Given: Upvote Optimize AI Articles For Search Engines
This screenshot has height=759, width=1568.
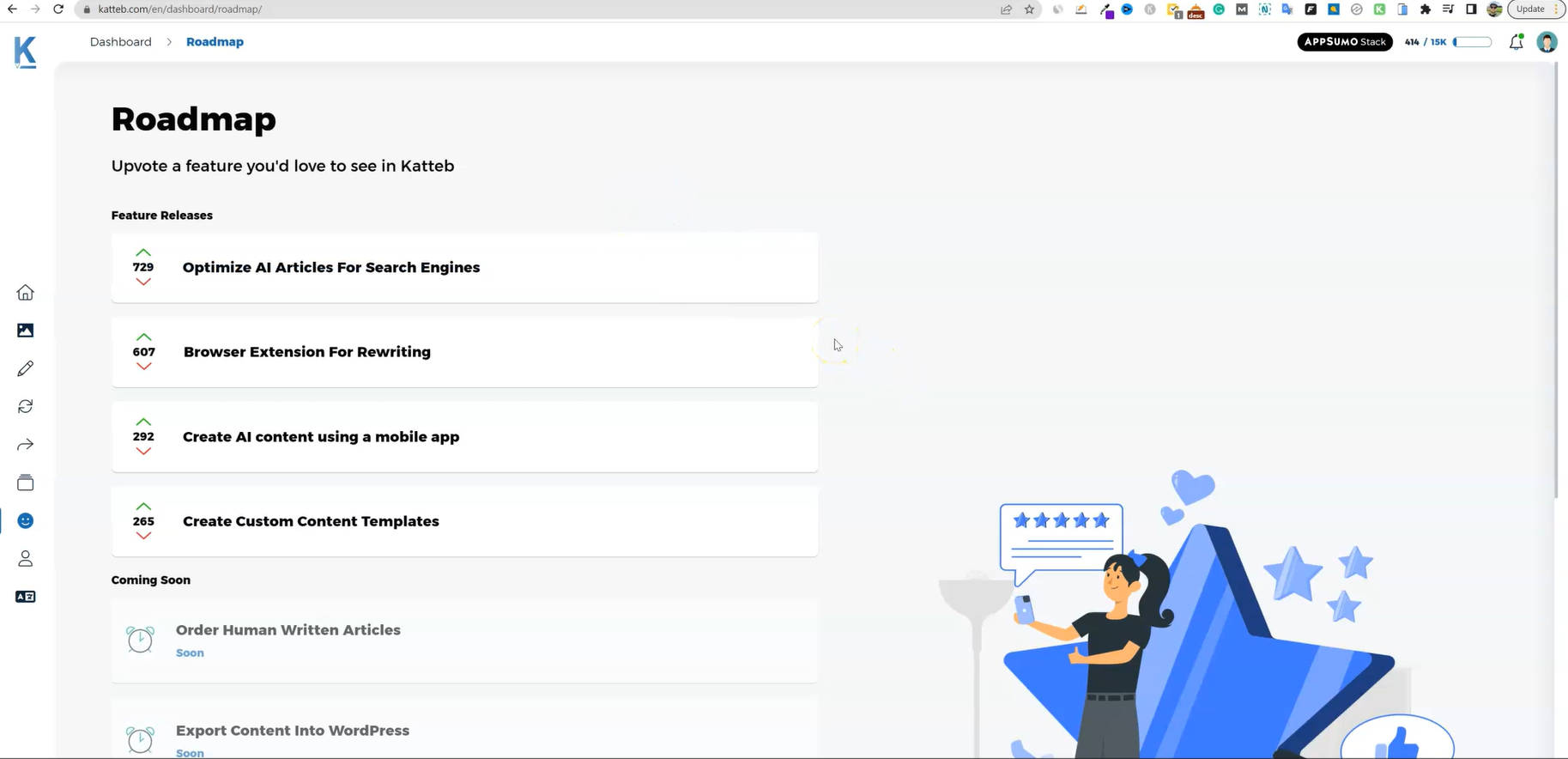Looking at the screenshot, I should point(143,252).
